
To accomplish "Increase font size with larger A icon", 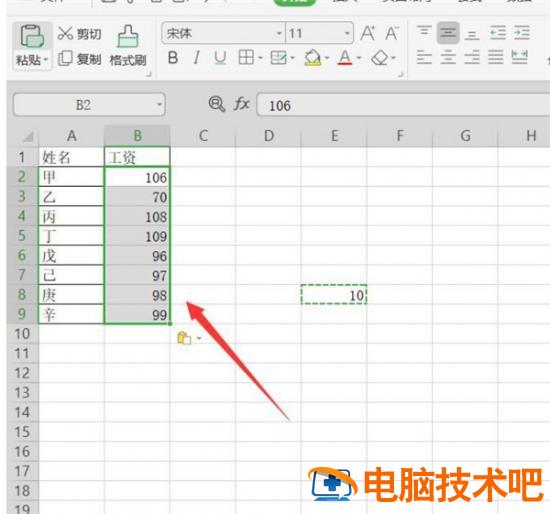I will 368,33.
